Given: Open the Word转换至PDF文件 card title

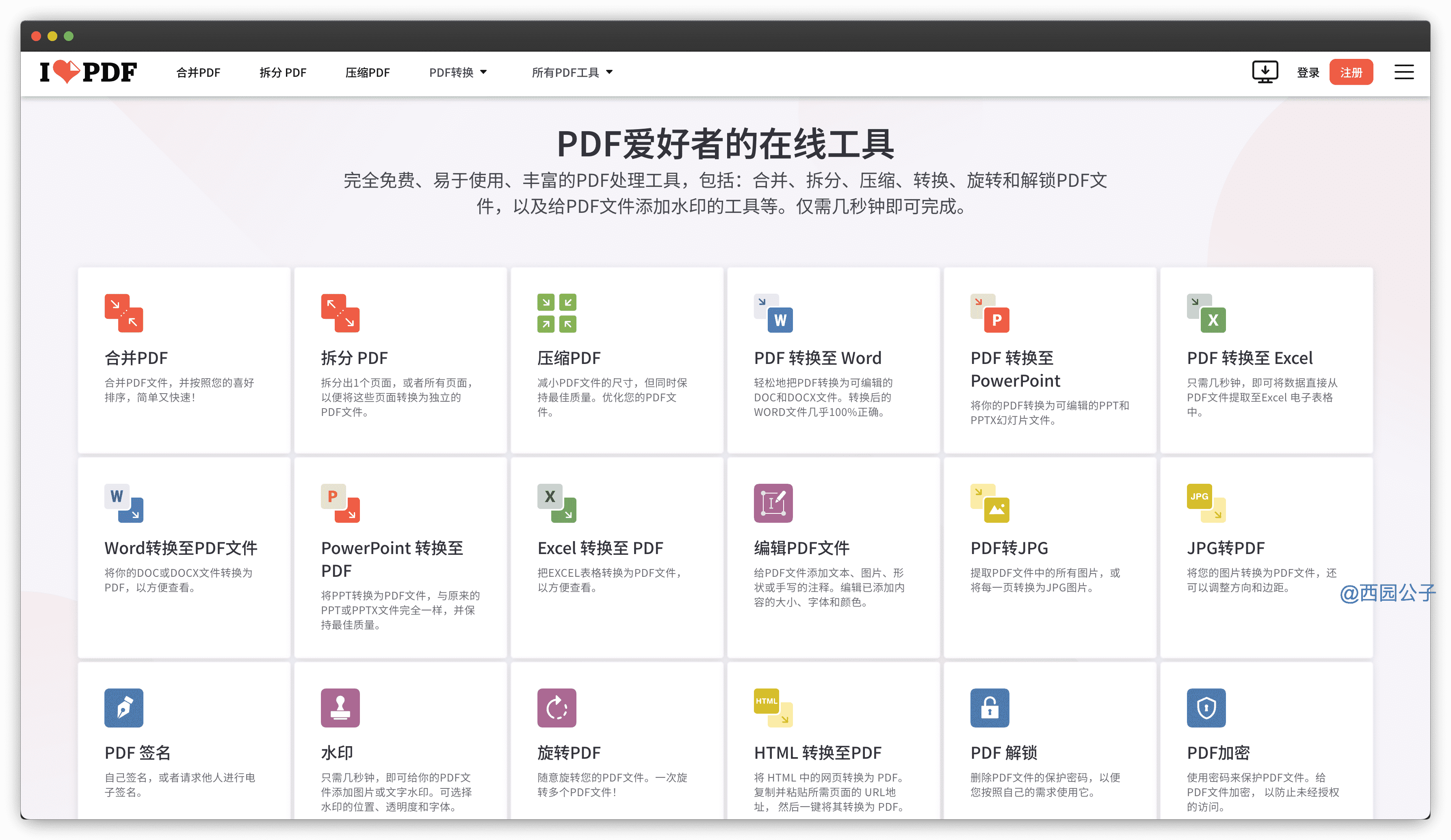Looking at the screenshot, I should tap(181, 548).
